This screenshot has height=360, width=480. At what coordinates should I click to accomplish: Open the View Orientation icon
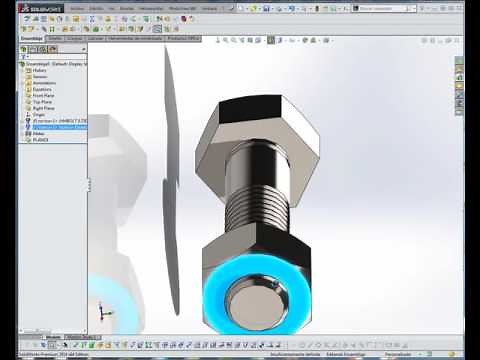point(258,40)
